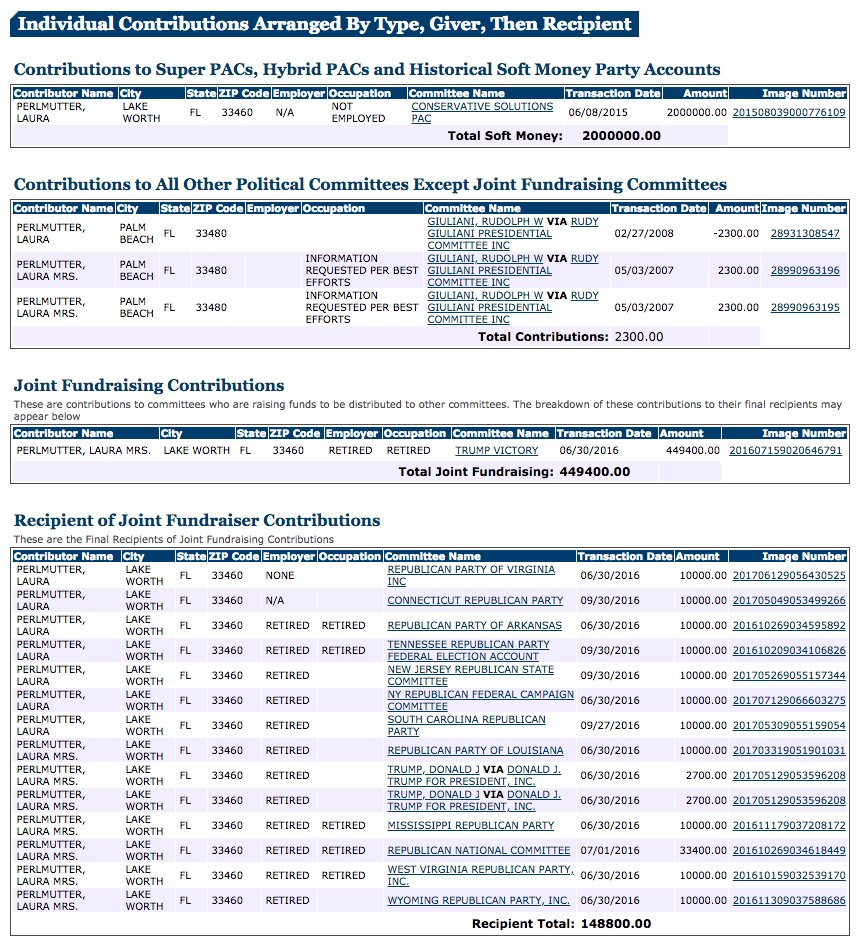Click the 'Contributions to All Other Political Committees' heading
Screen dimensions: 864x947
coord(370,184)
